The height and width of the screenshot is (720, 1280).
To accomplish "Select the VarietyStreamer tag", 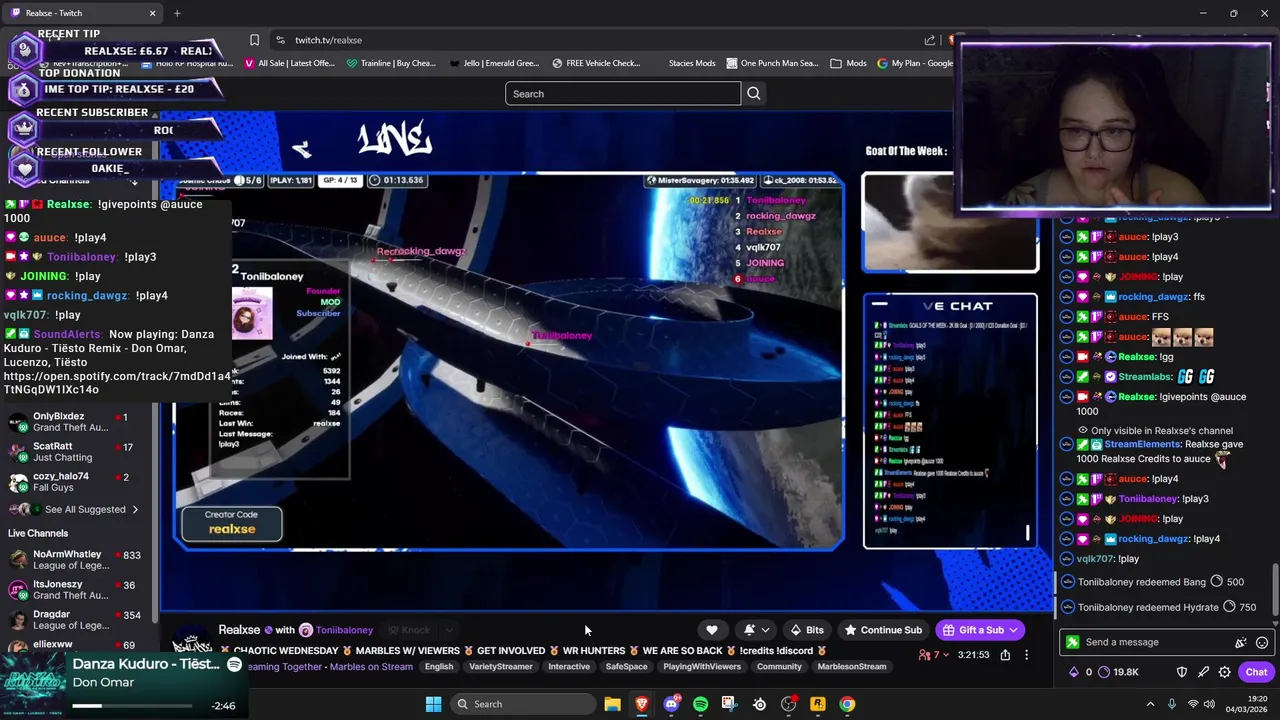I will click(x=501, y=667).
